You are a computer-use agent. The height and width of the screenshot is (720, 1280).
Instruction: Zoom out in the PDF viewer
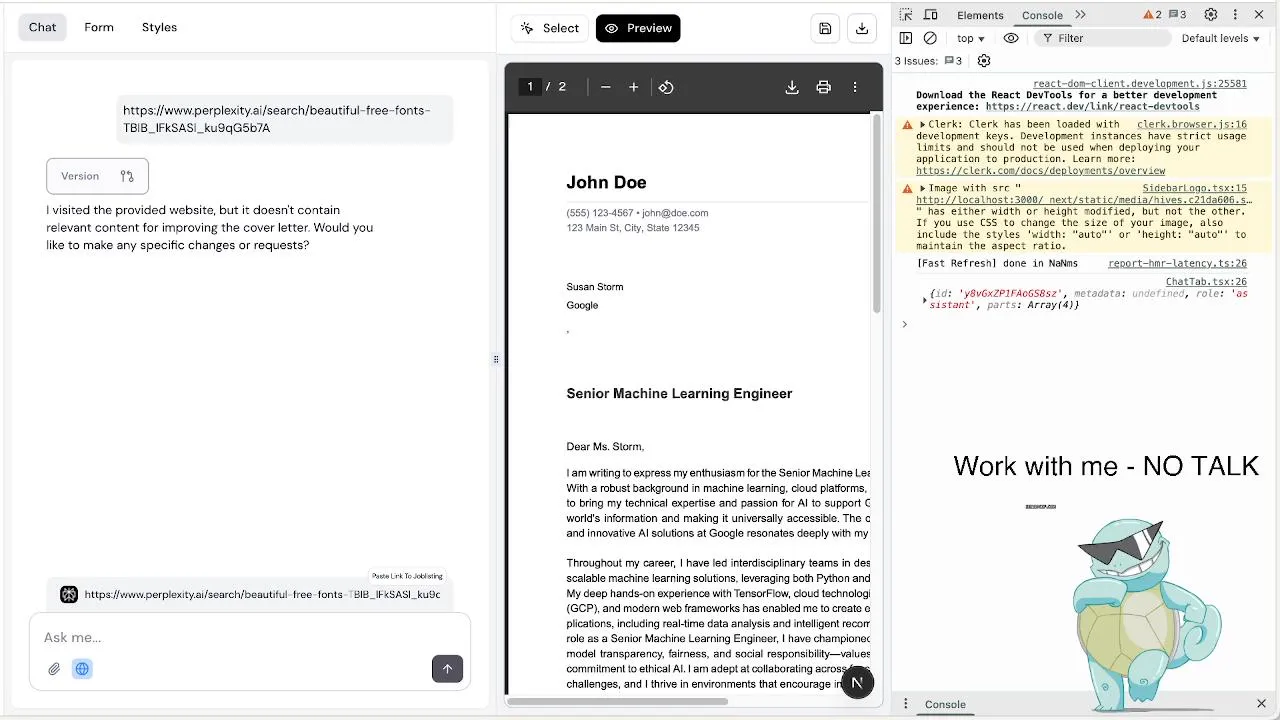point(605,87)
